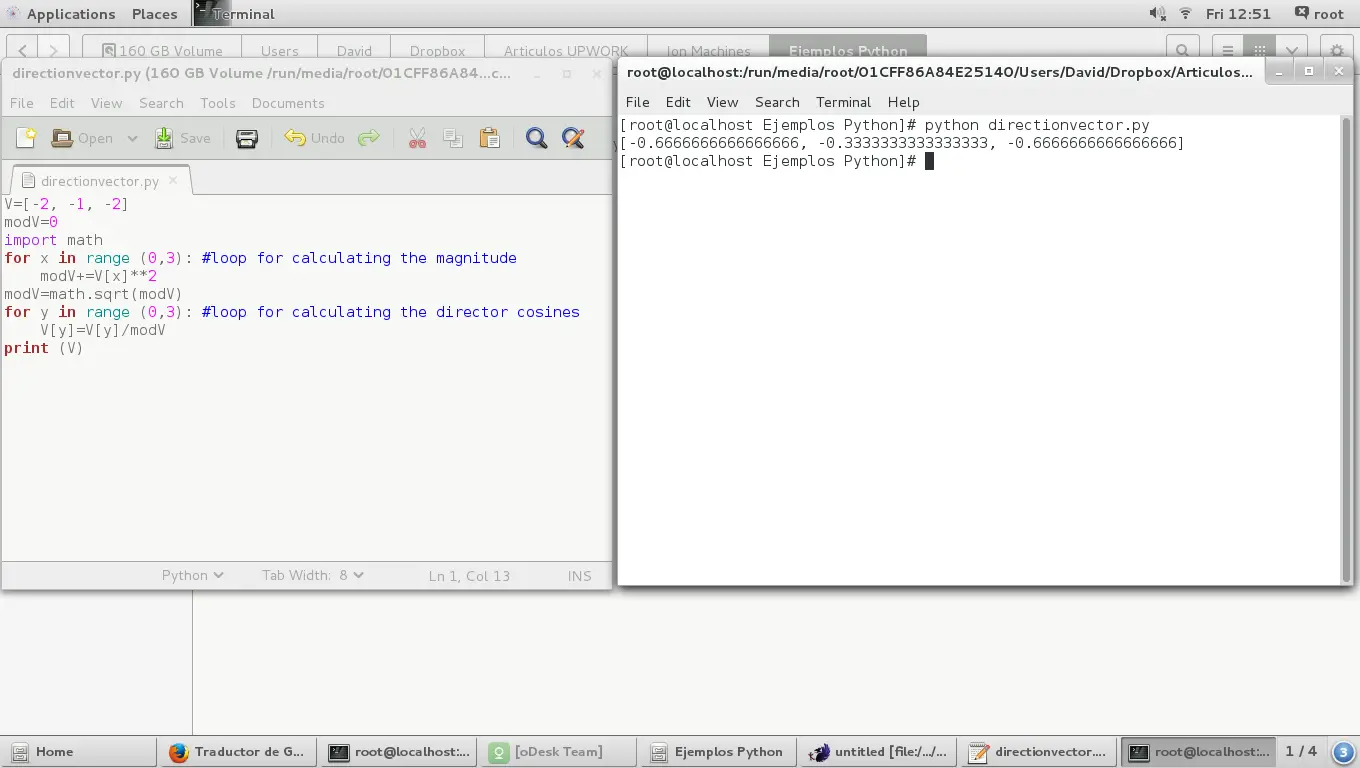This screenshot has width=1360, height=768.
Task: Expand the recent files arrow beside Open
Action: click(132, 138)
